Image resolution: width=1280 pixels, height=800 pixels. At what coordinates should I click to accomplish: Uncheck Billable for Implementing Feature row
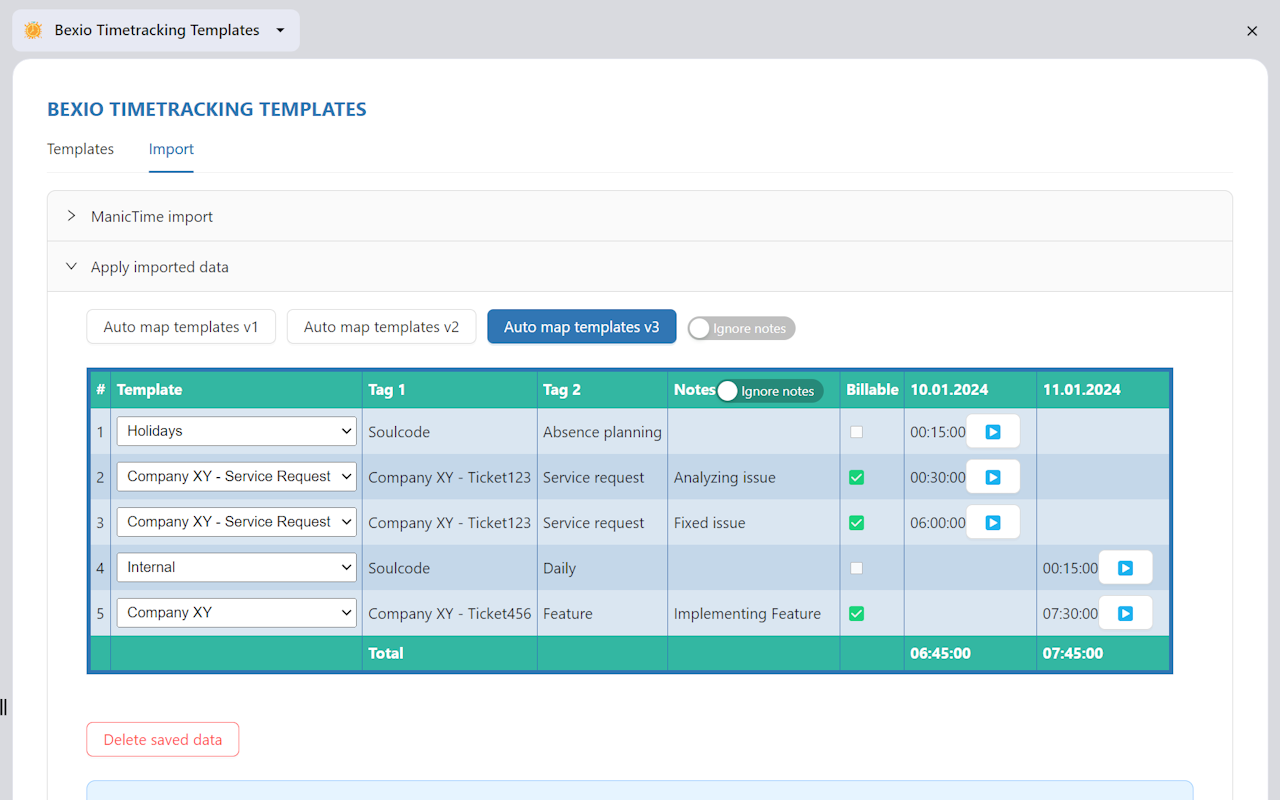[856, 613]
